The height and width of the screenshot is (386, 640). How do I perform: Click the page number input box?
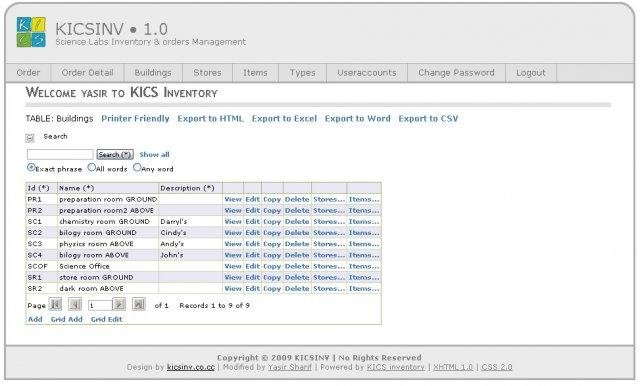[100, 305]
